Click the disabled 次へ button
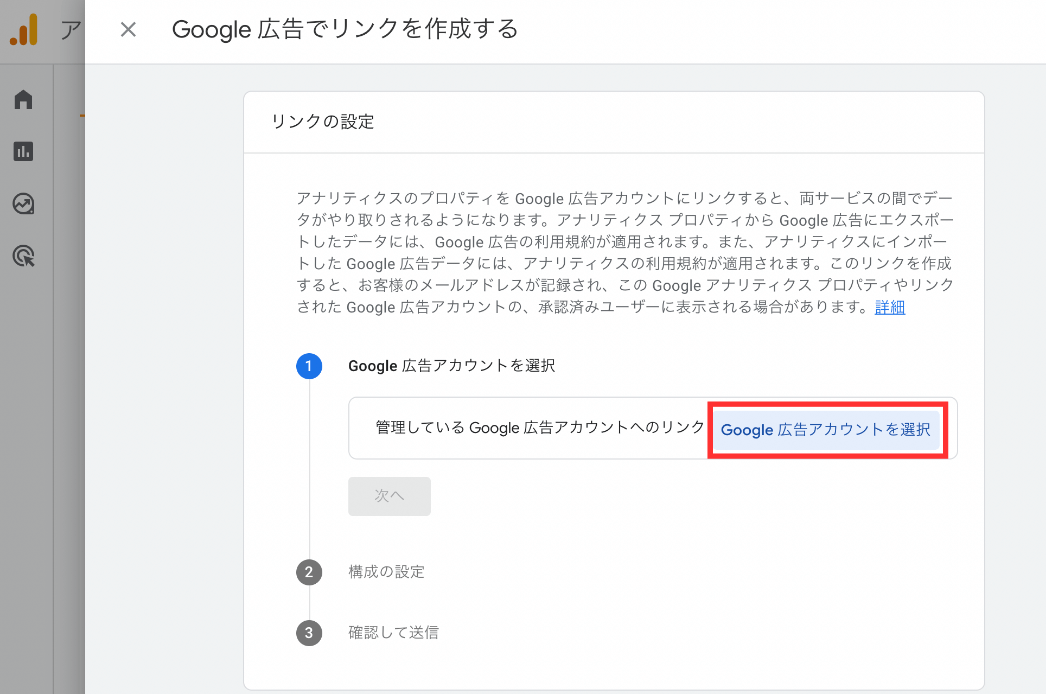Screen dimensions: 1046x694 pos(389,496)
